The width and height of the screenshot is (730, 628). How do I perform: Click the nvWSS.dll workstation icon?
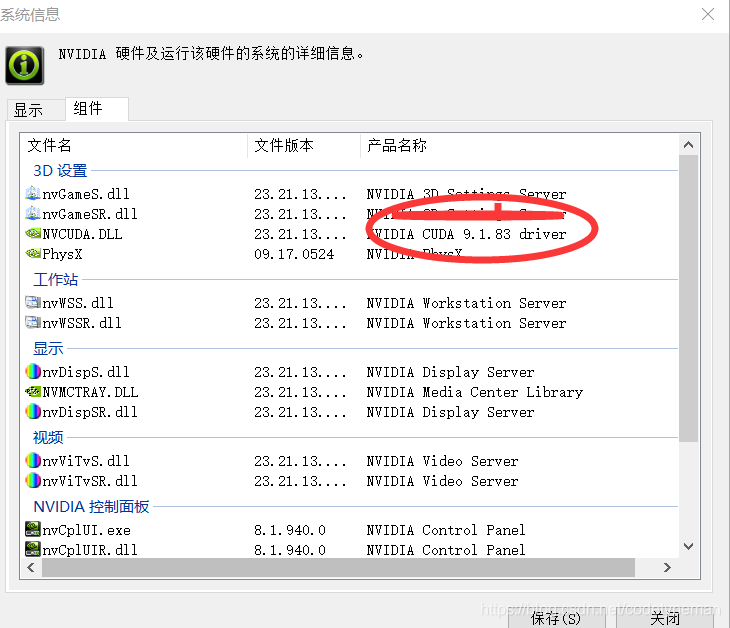33,303
